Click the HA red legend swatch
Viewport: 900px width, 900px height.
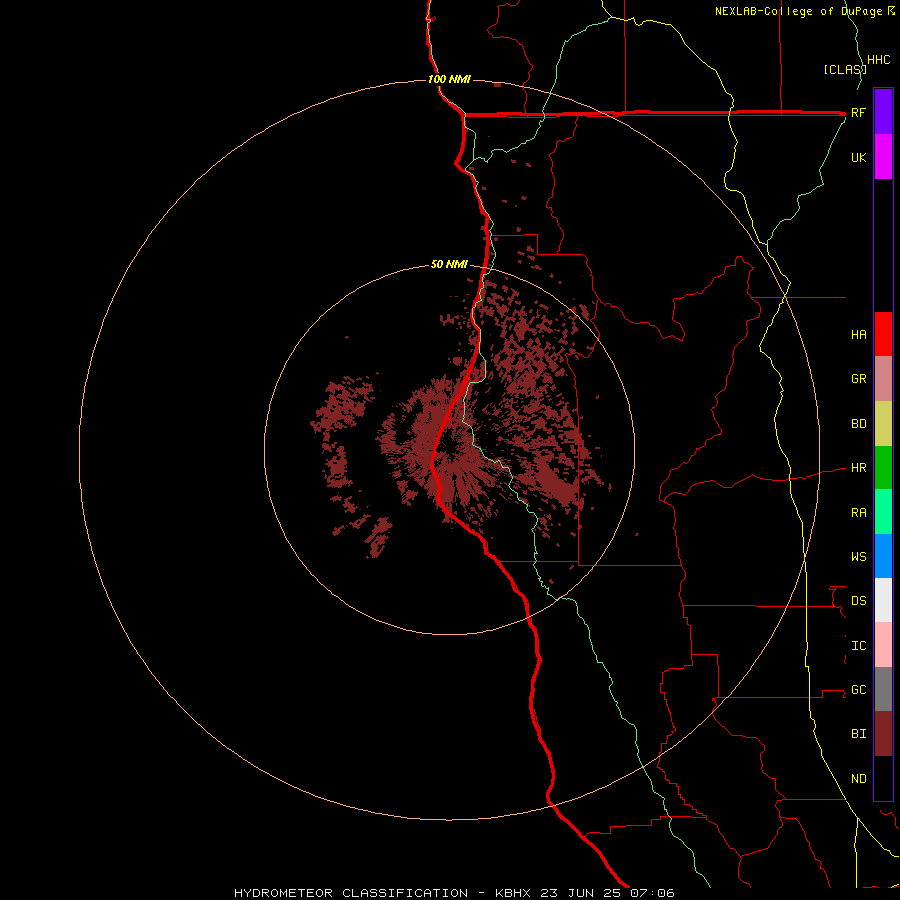(883, 334)
